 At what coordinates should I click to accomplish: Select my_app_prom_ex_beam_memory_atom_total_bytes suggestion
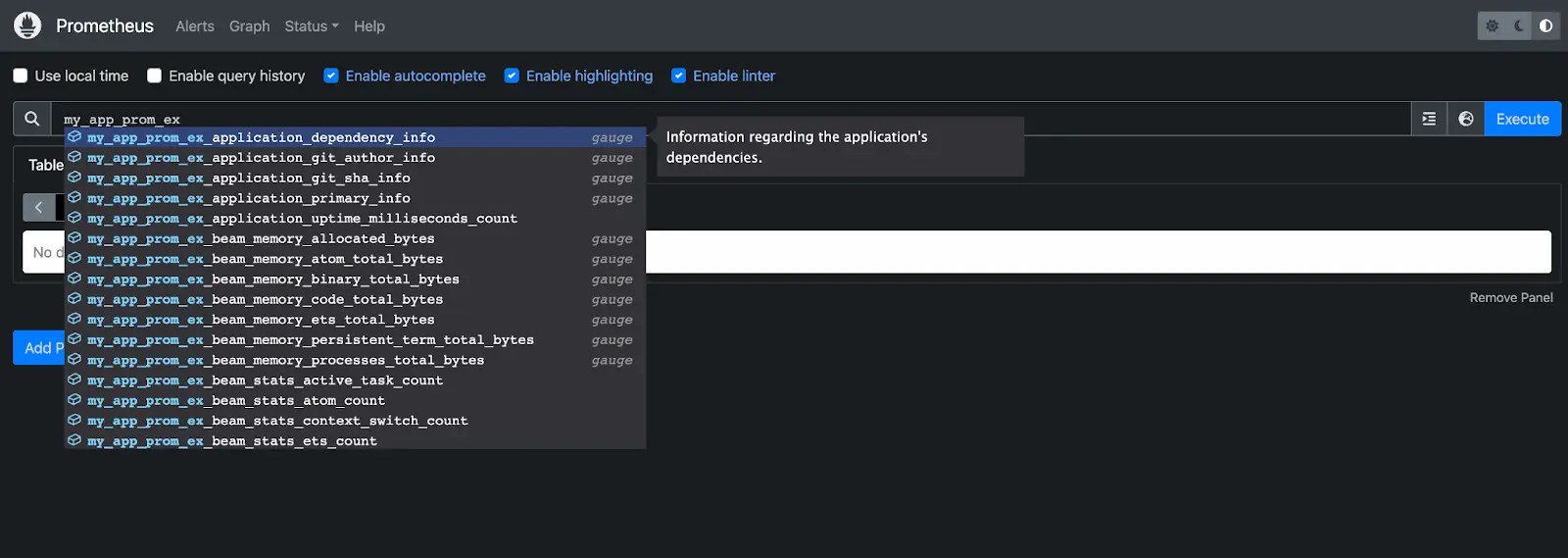355,259
